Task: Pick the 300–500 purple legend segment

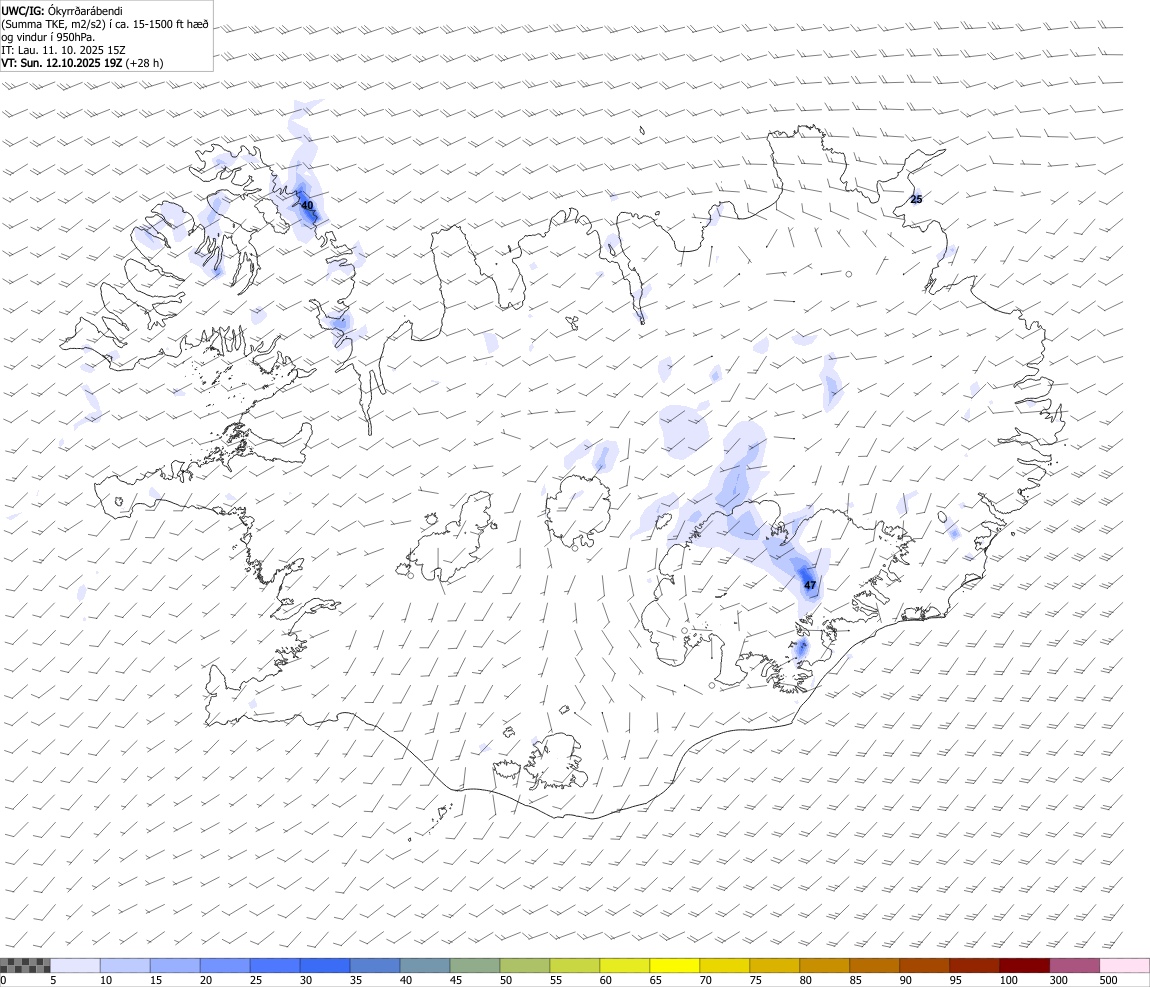Action: click(1074, 965)
